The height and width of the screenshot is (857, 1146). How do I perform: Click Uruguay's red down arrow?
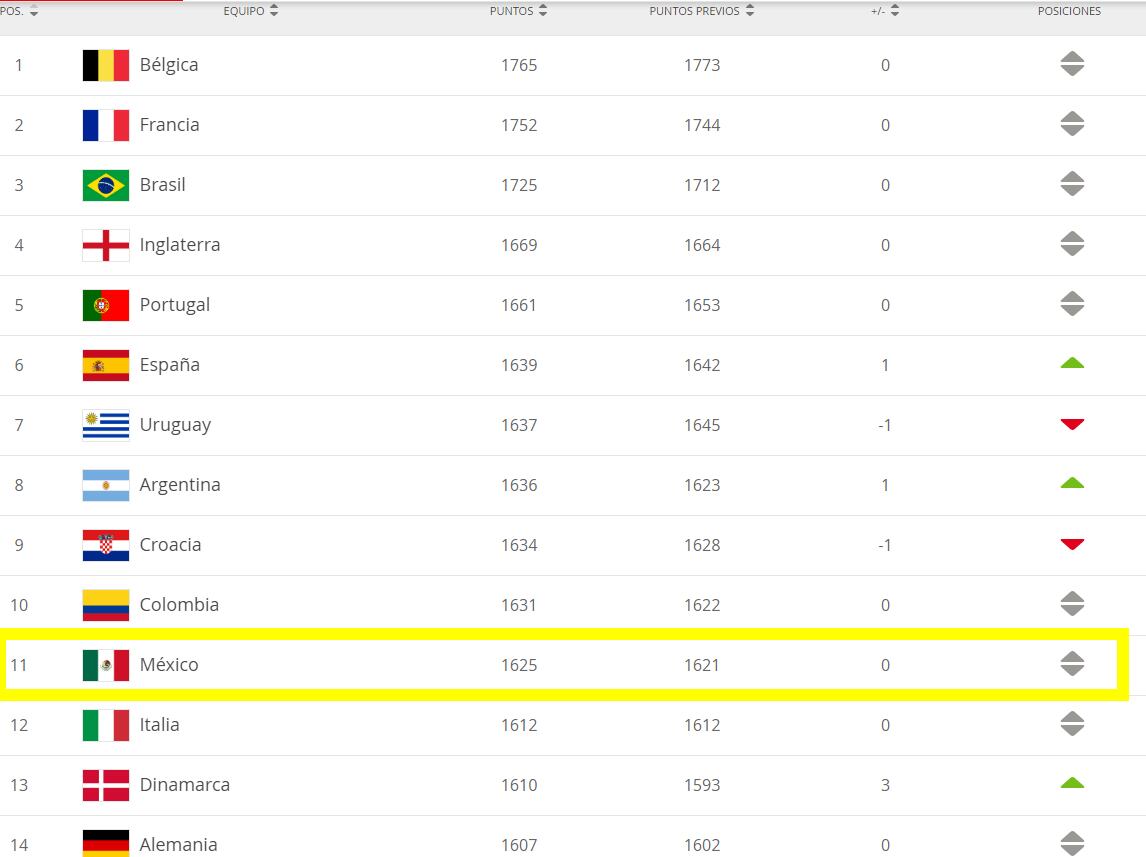tap(1072, 425)
